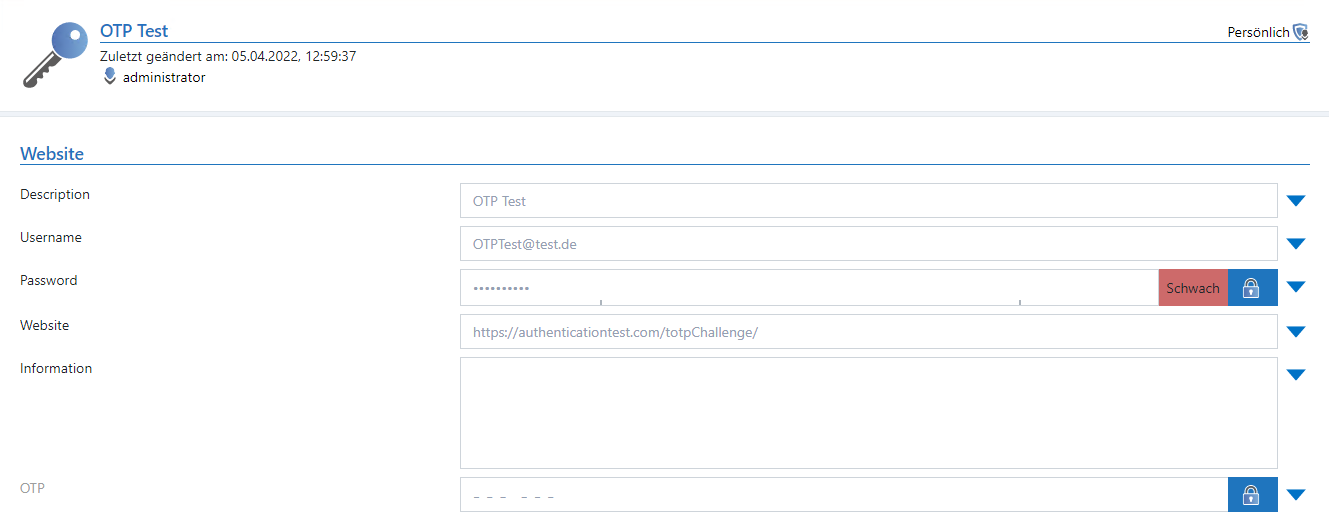This screenshot has height=524, width=1329.
Task: Reveal OTP with the OTP lock button
Action: 1252,494
